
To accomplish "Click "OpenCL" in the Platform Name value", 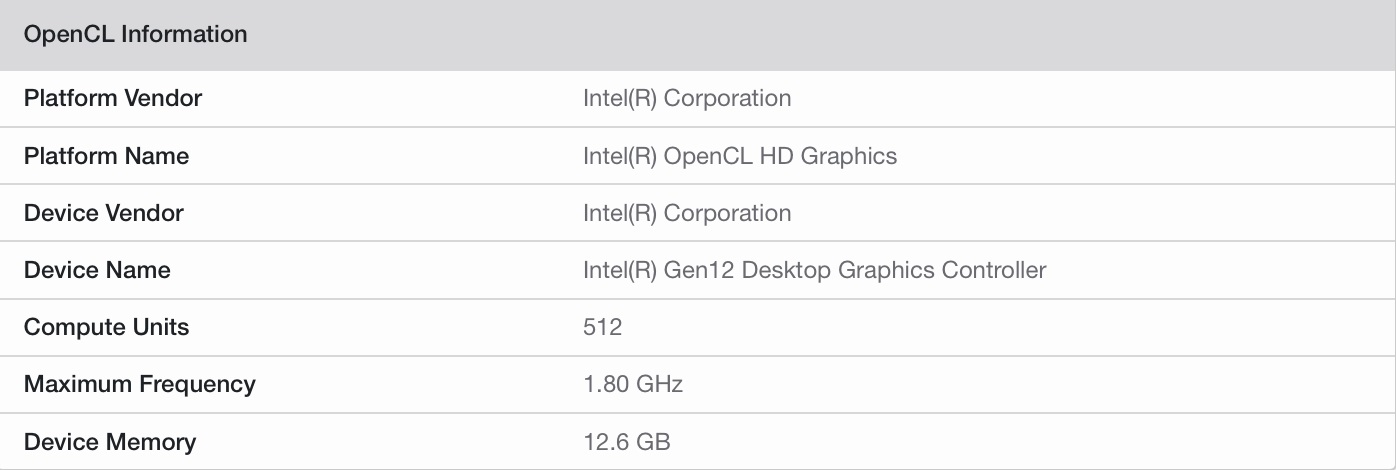I will [x=708, y=156].
